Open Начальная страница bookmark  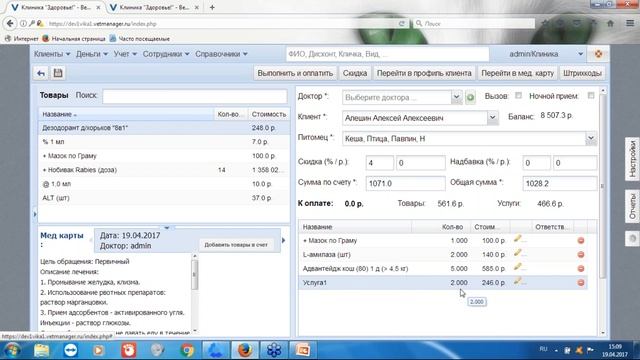click(74, 39)
